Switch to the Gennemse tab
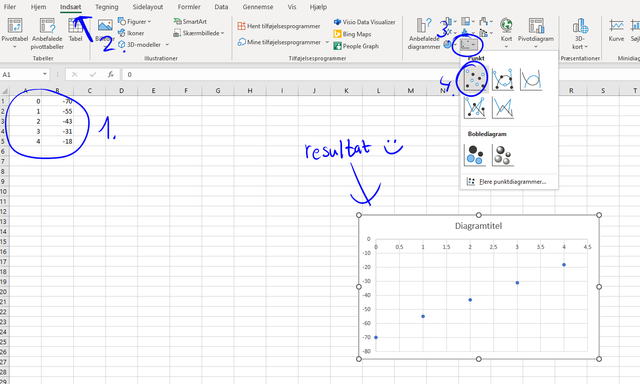Screen dimensions: 640x384 pos(258,7)
